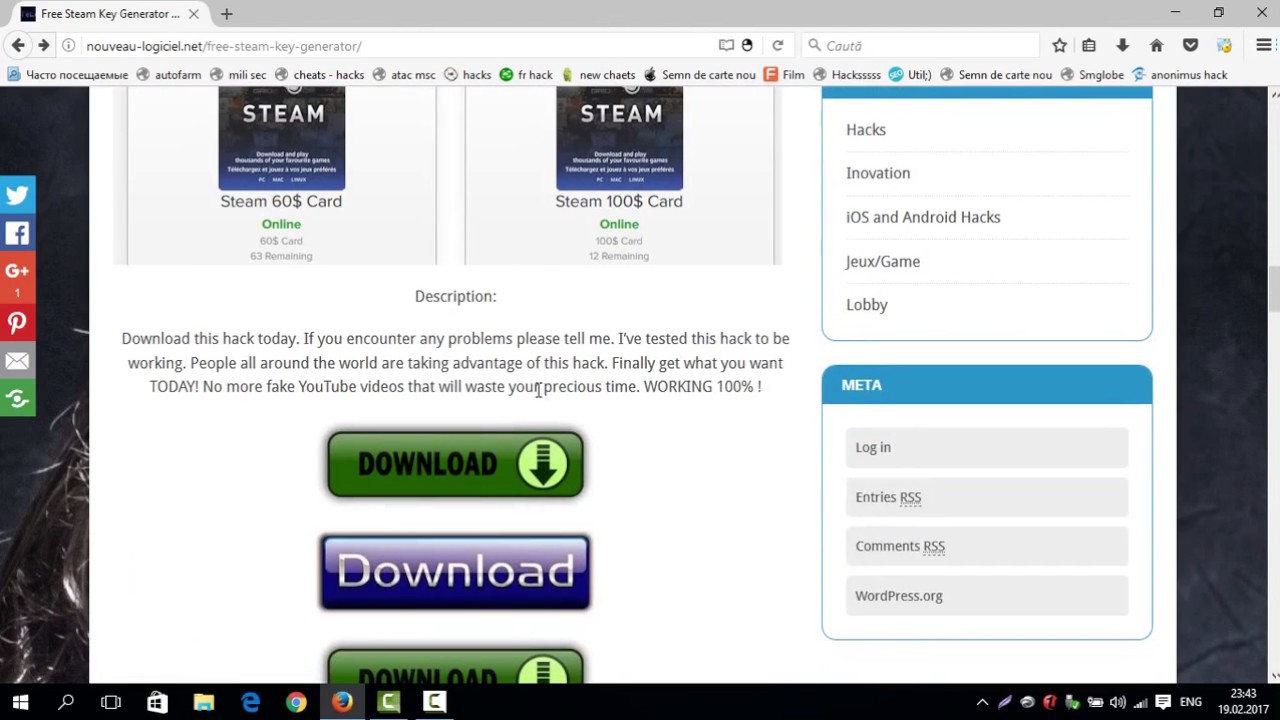1280x720 pixels.
Task: Click the 'Steam 100$ Card' title text
Action: [619, 201]
